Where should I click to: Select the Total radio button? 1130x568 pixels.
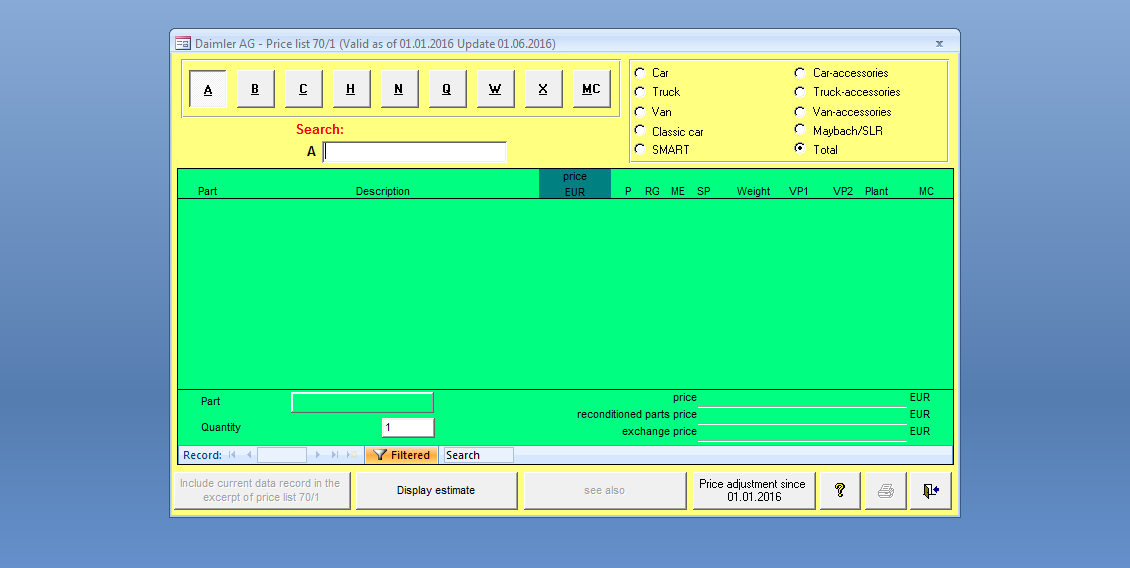point(800,148)
